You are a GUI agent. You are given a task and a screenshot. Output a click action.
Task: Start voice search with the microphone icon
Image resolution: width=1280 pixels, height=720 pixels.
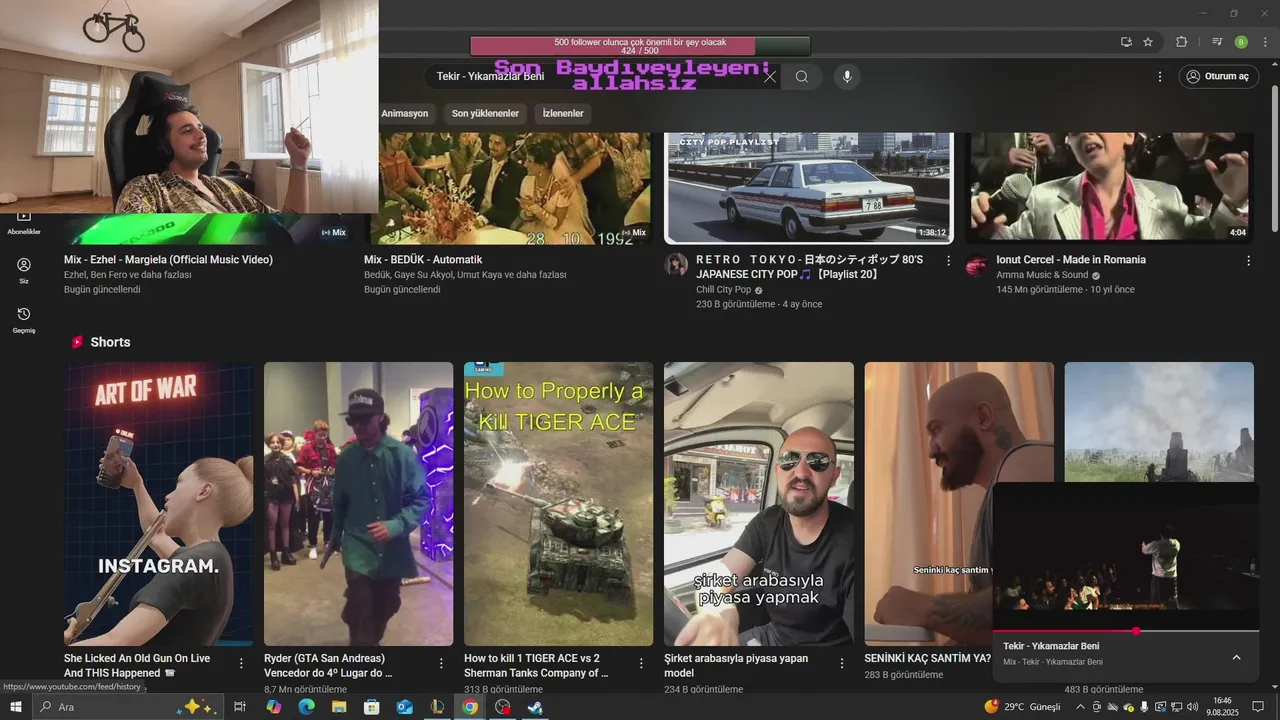[847, 77]
